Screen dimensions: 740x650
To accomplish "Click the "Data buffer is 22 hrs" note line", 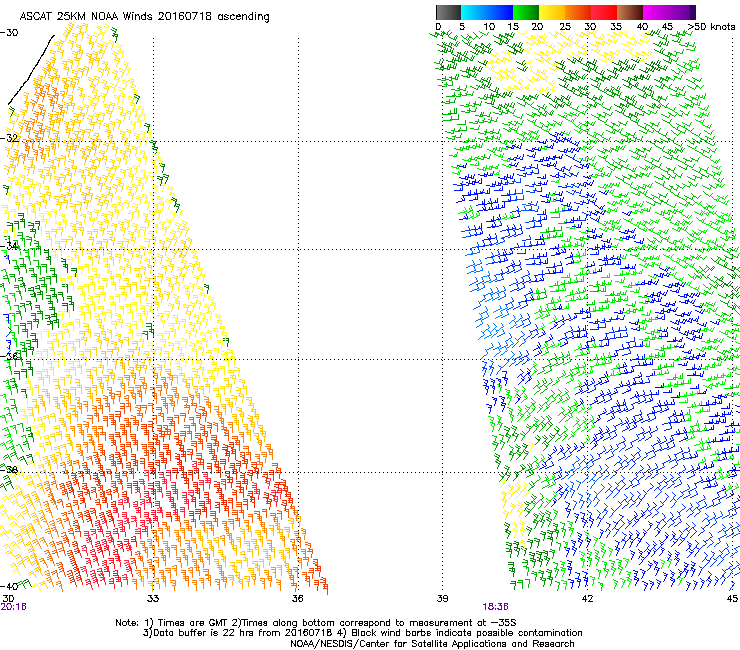I will tap(362, 633).
